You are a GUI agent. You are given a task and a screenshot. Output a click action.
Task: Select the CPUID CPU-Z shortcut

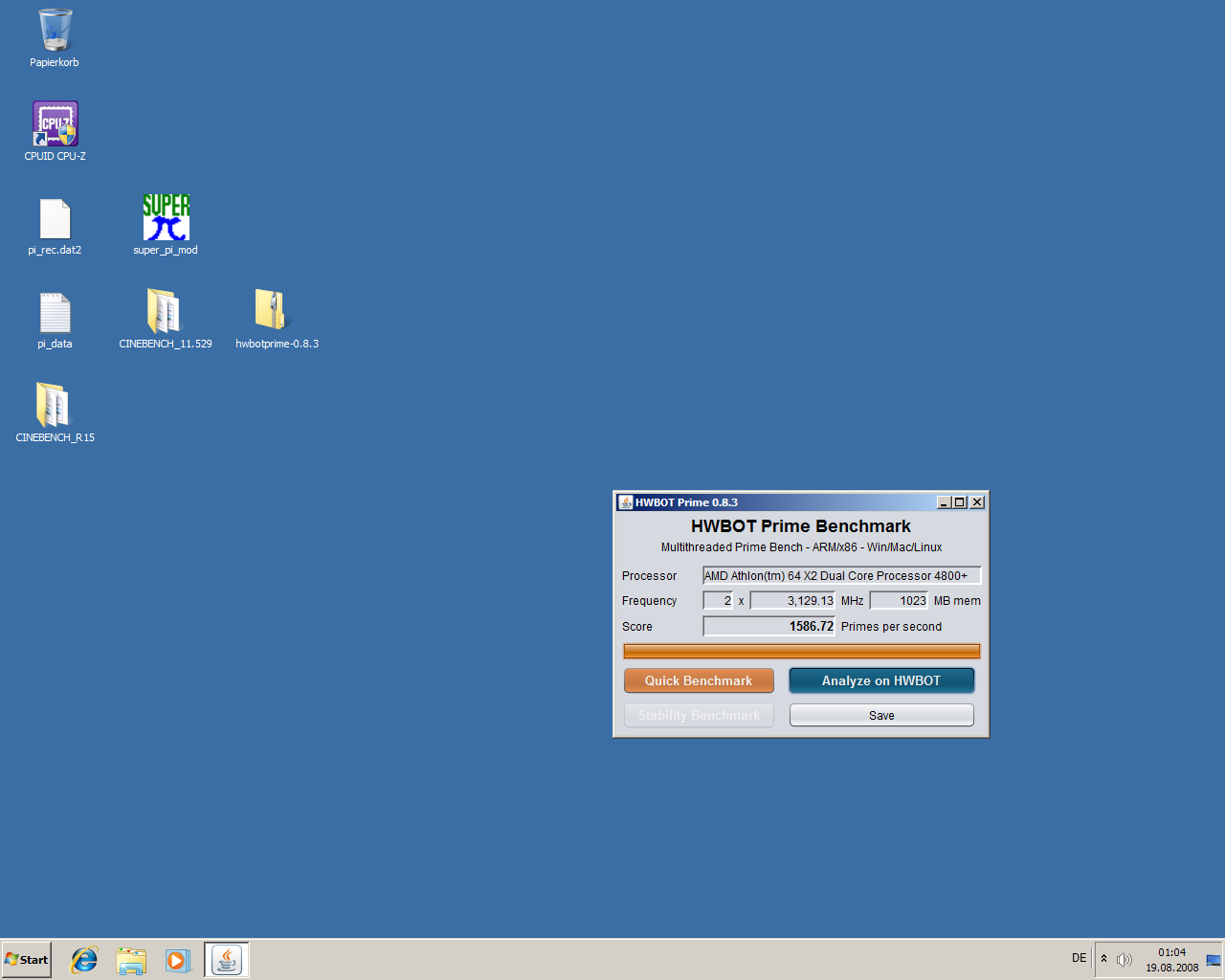pyautogui.click(x=55, y=131)
